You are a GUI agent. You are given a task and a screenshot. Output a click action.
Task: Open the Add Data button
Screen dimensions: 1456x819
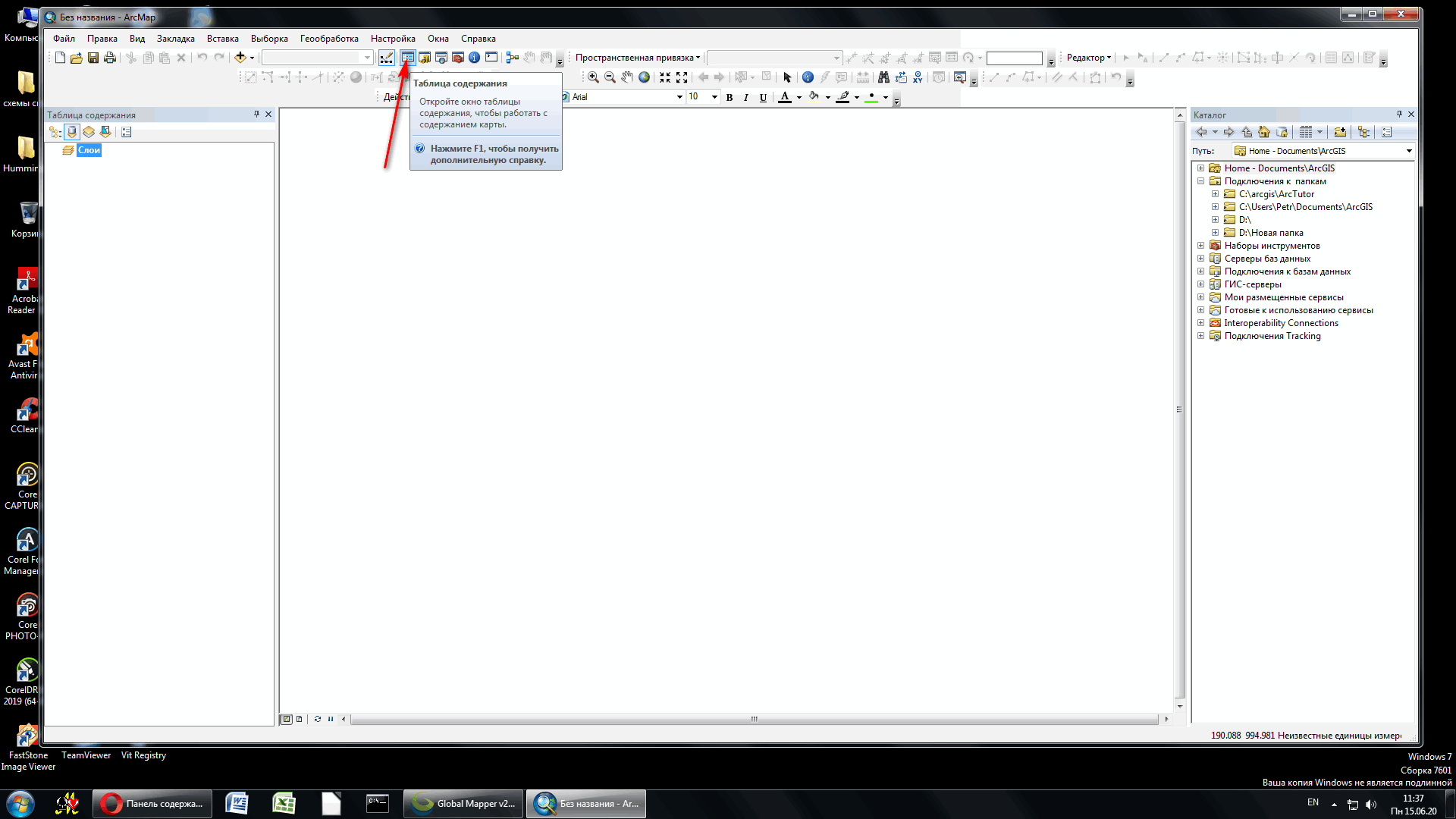click(x=240, y=58)
